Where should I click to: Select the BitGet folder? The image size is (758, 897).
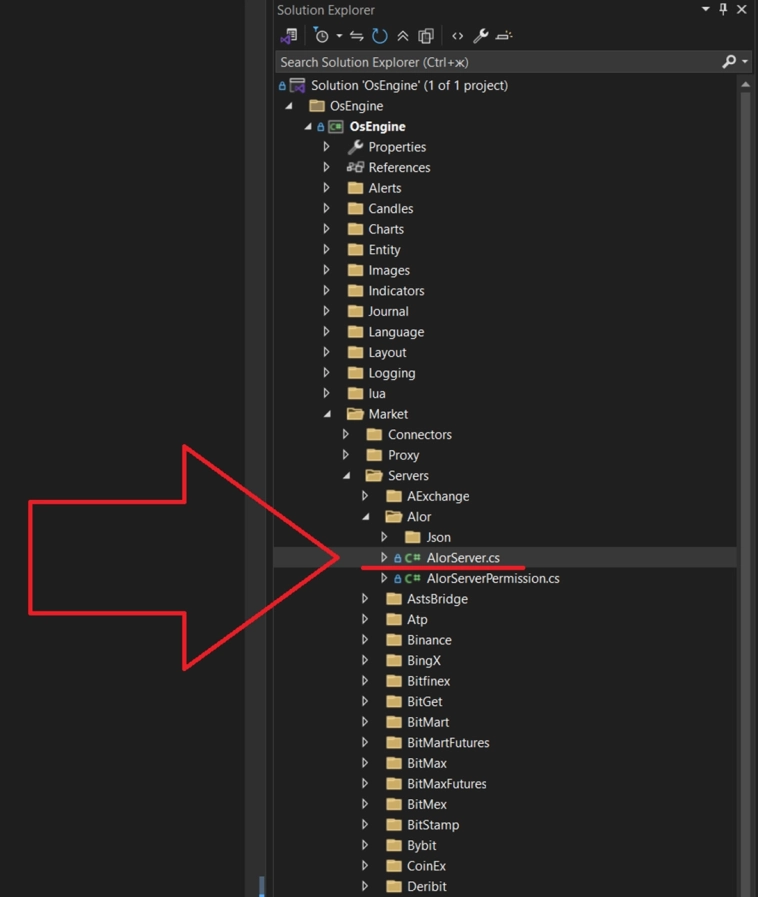[424, 702]
